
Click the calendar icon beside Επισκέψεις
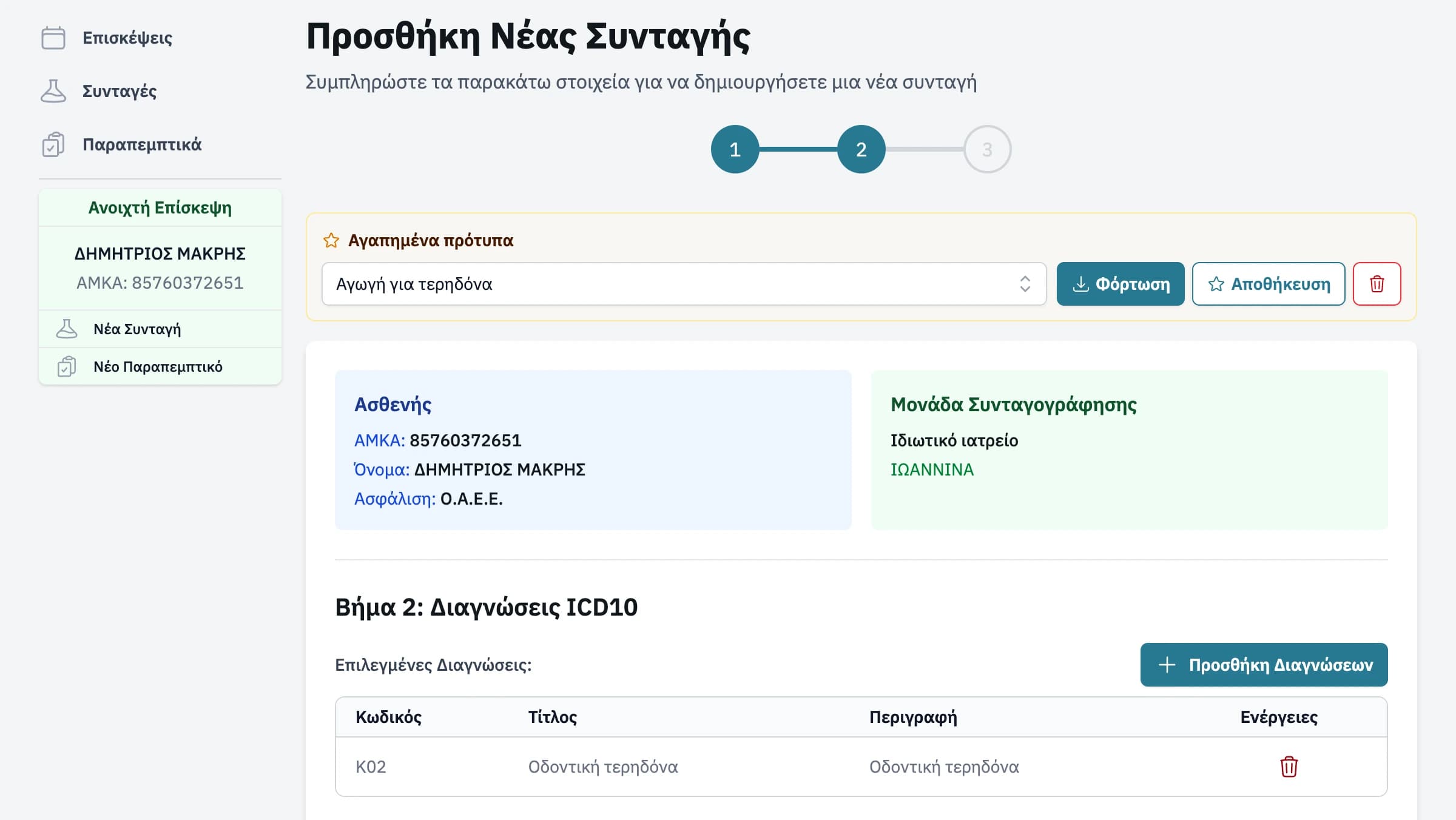[x=53, y=38]
